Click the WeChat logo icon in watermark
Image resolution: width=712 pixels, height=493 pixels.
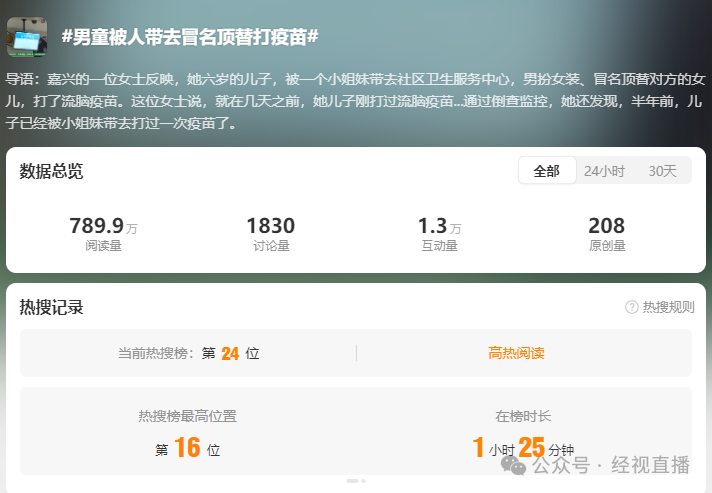point(513,465)
